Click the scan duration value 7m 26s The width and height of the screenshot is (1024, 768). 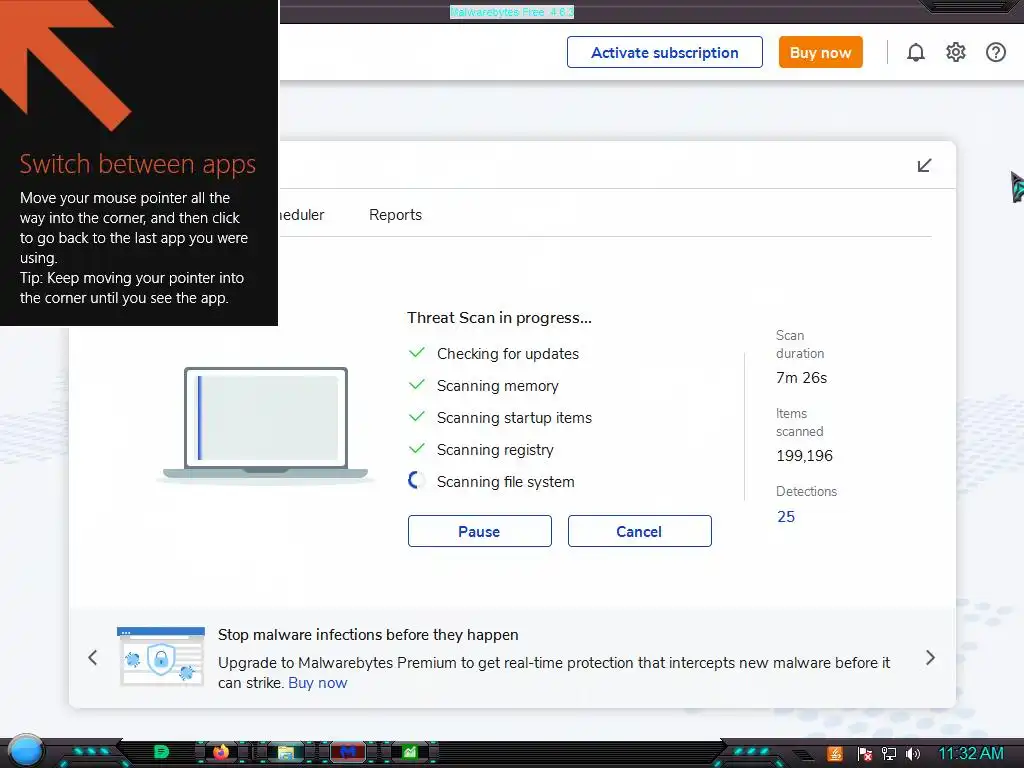point(801,377)
